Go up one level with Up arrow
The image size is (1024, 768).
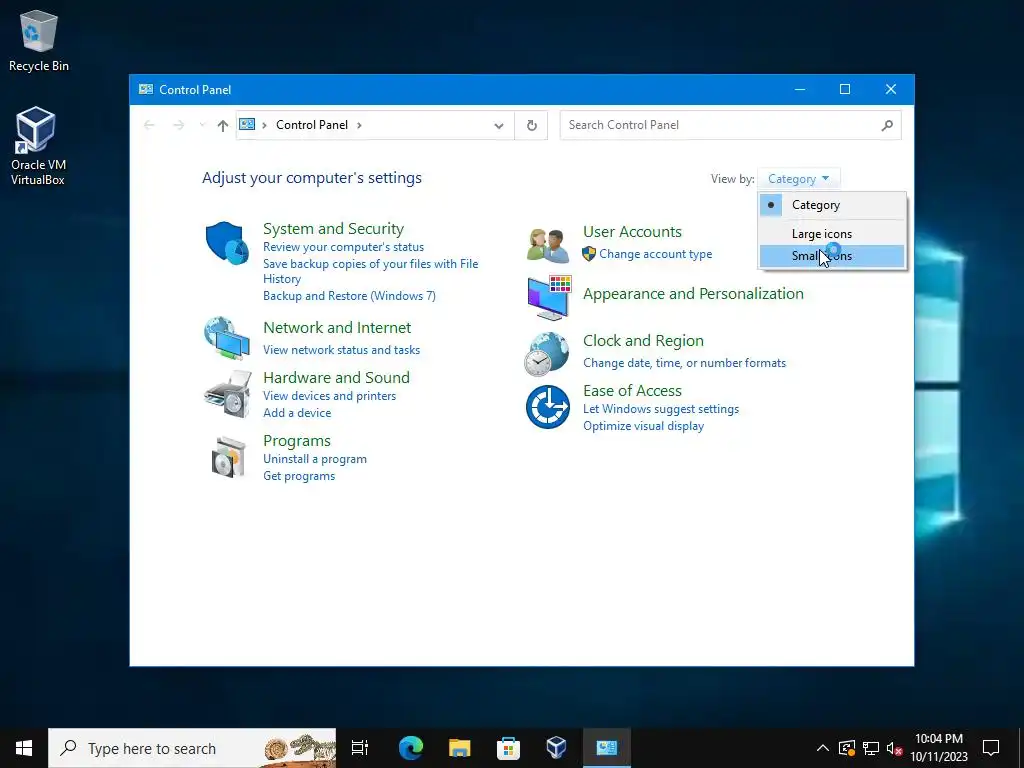point(223,125)
